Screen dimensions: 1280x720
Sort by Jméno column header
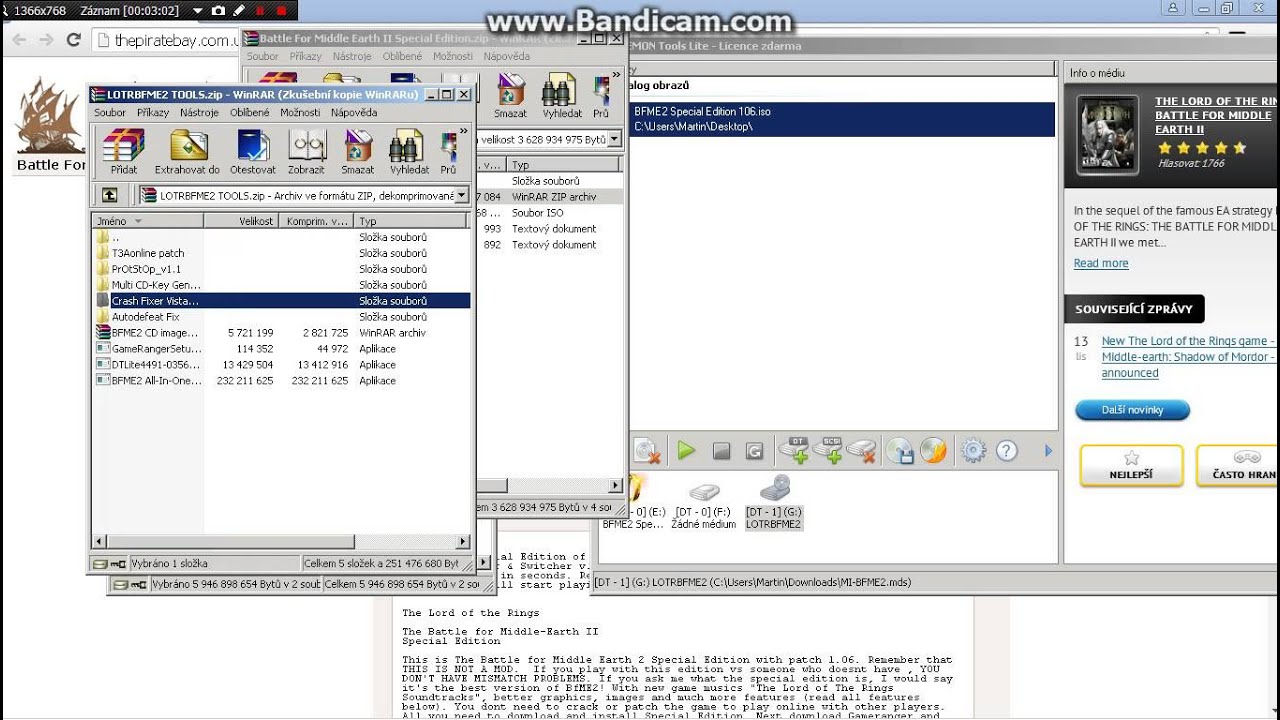tap(148, 221)
